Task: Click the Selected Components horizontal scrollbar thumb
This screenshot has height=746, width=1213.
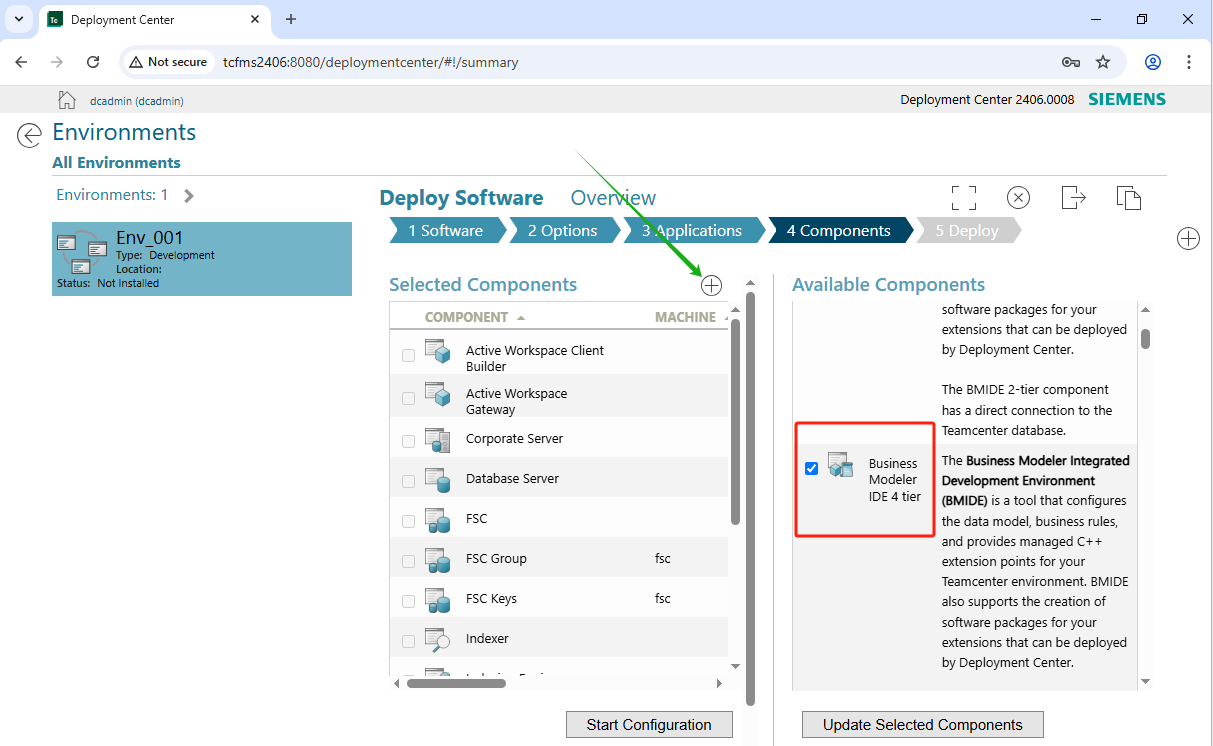Action: point(457,683)
